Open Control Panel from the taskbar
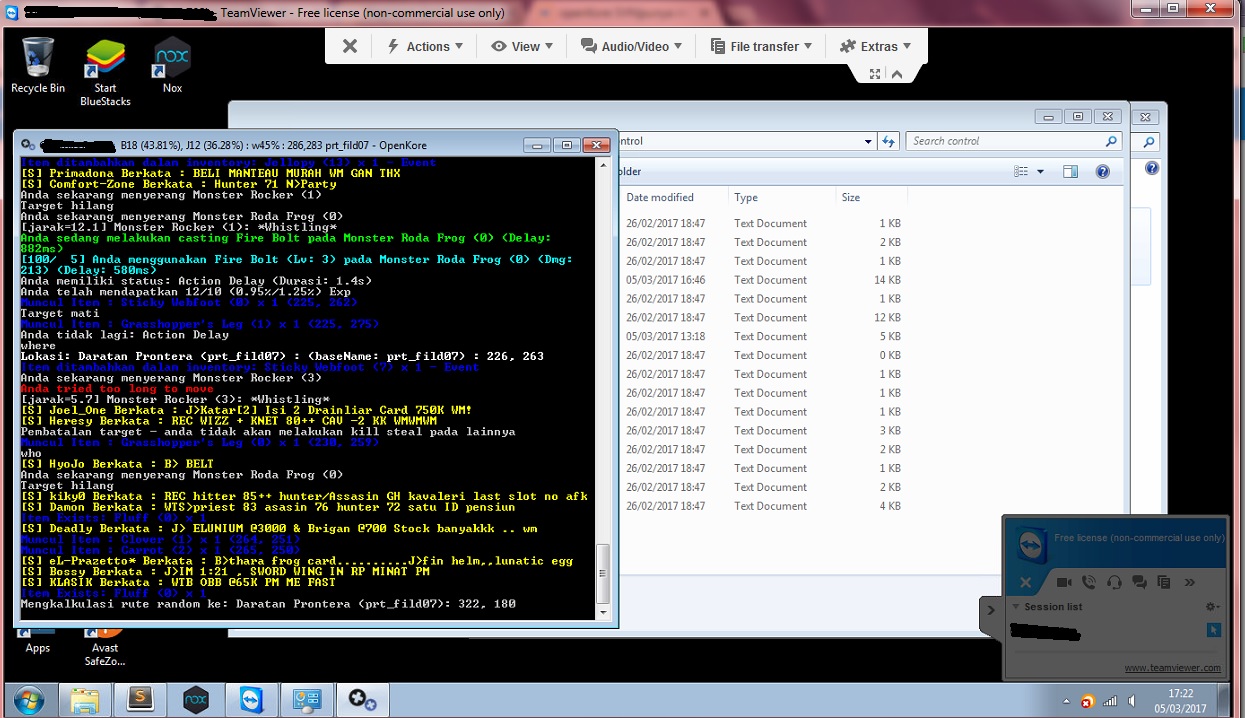Screen dimensions: 1245x718 click(305, 699)
